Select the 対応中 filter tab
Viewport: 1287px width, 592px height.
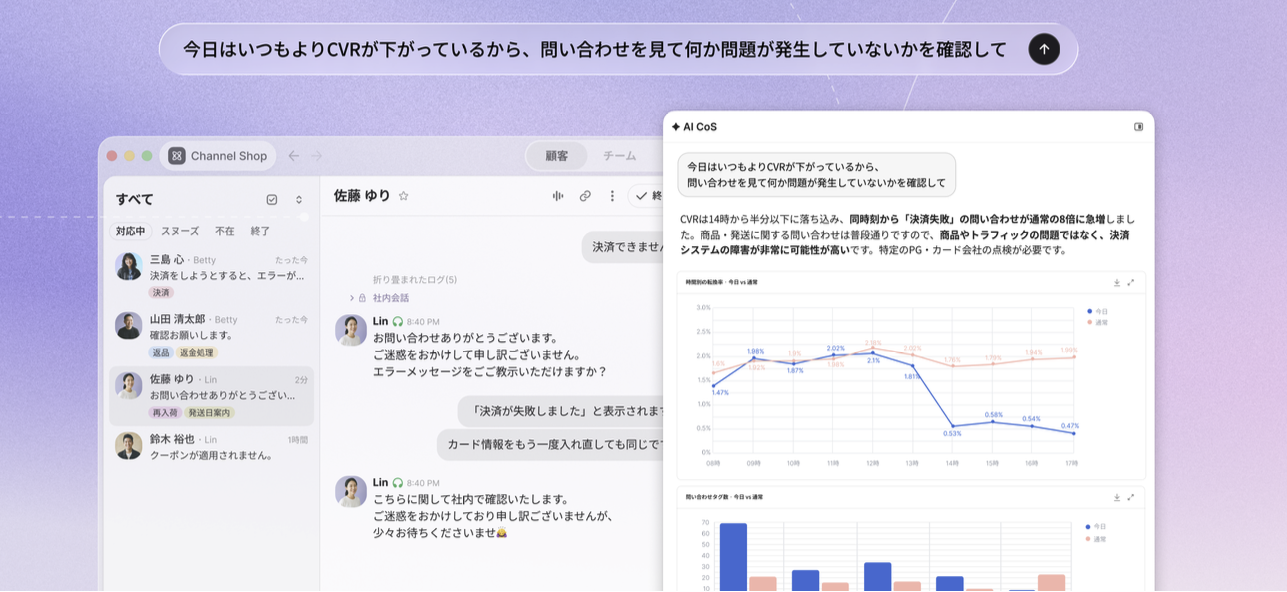130,231
